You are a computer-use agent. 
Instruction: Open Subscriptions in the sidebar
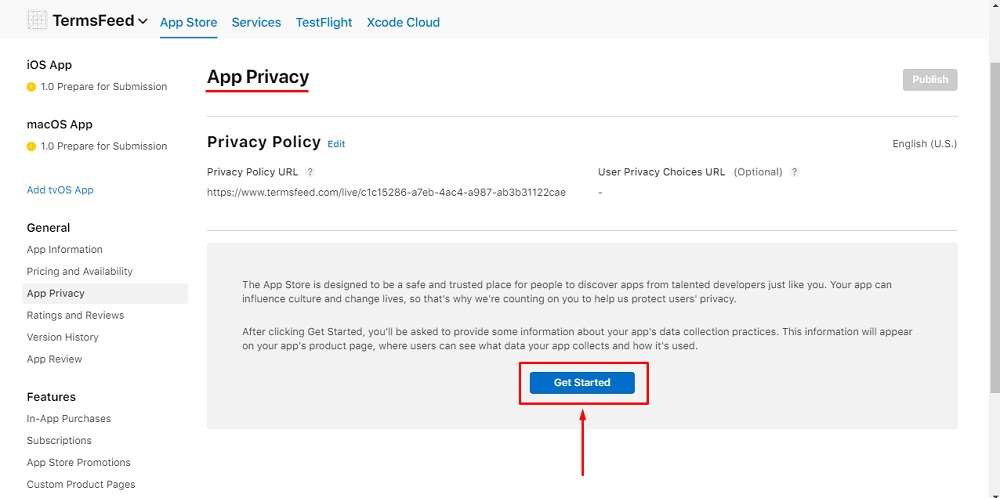pyautogui.click(x=59, y=441)
